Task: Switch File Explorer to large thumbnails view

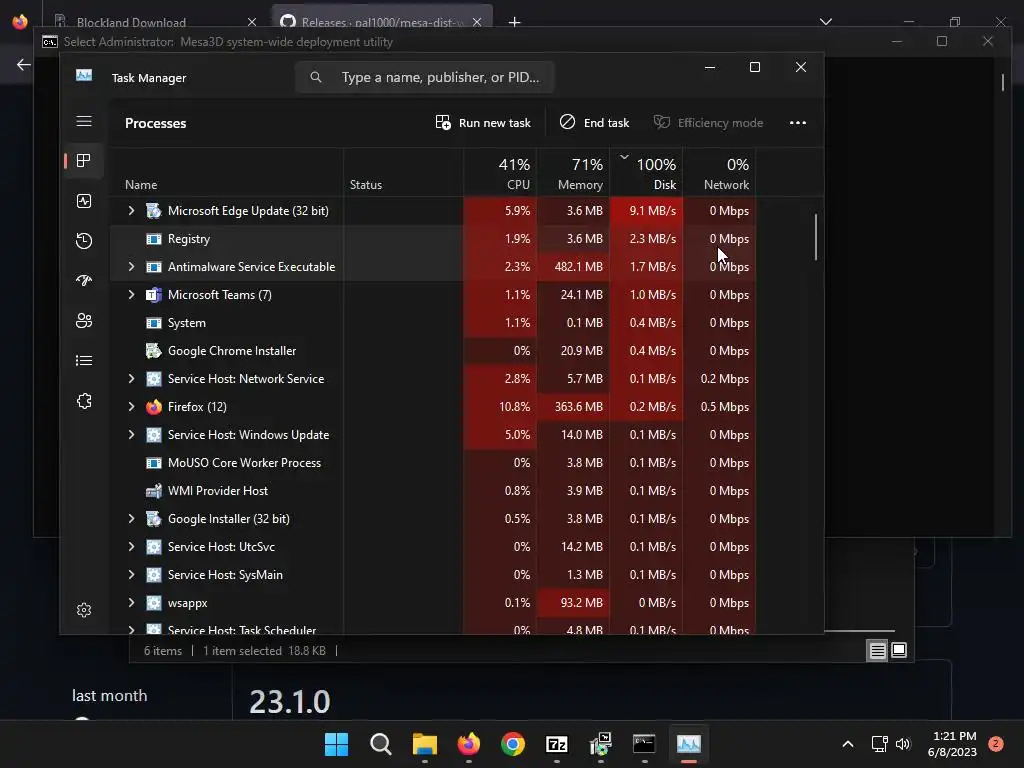Action: (899, 650)
